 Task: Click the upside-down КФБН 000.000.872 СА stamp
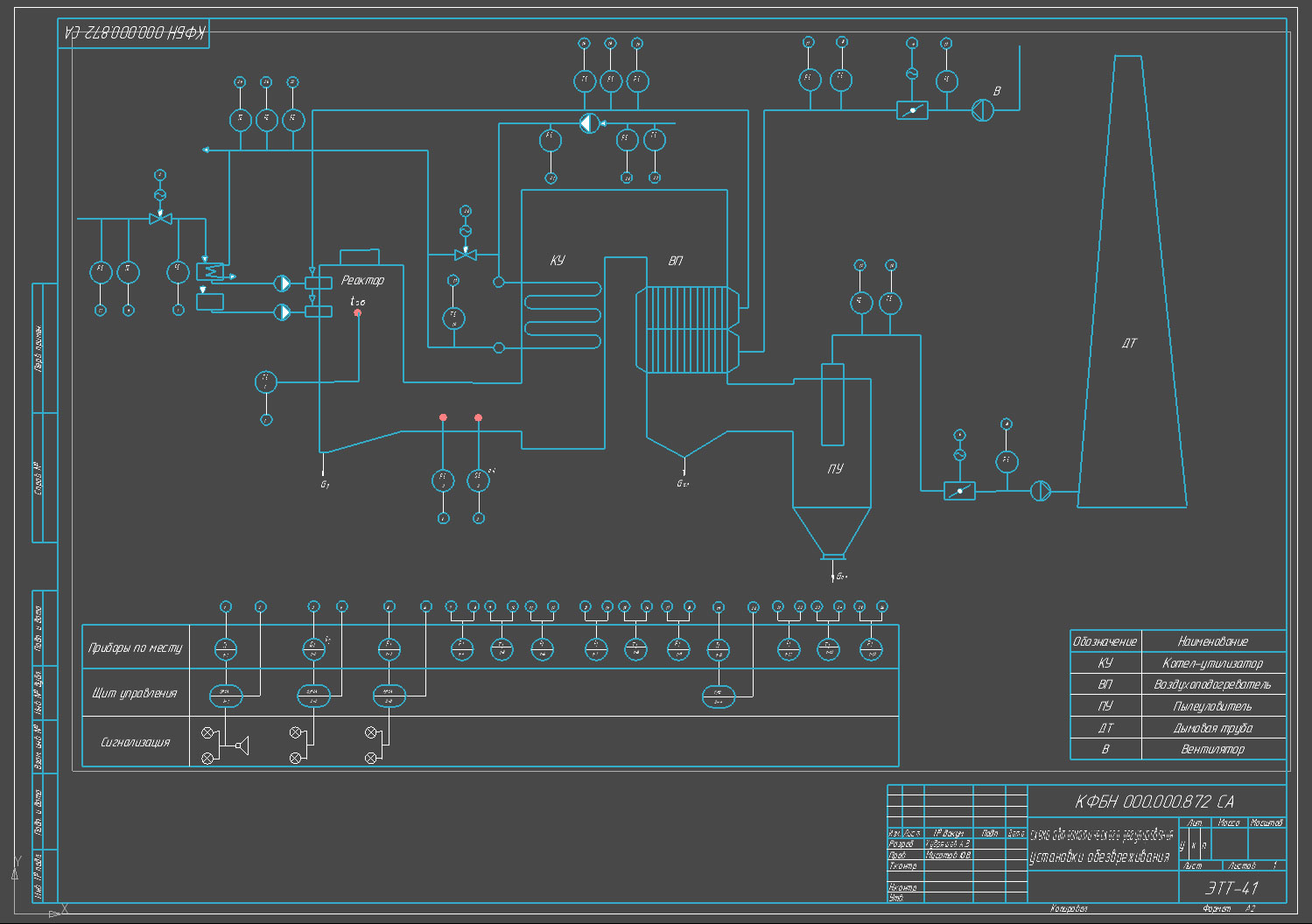coord(134,33)
